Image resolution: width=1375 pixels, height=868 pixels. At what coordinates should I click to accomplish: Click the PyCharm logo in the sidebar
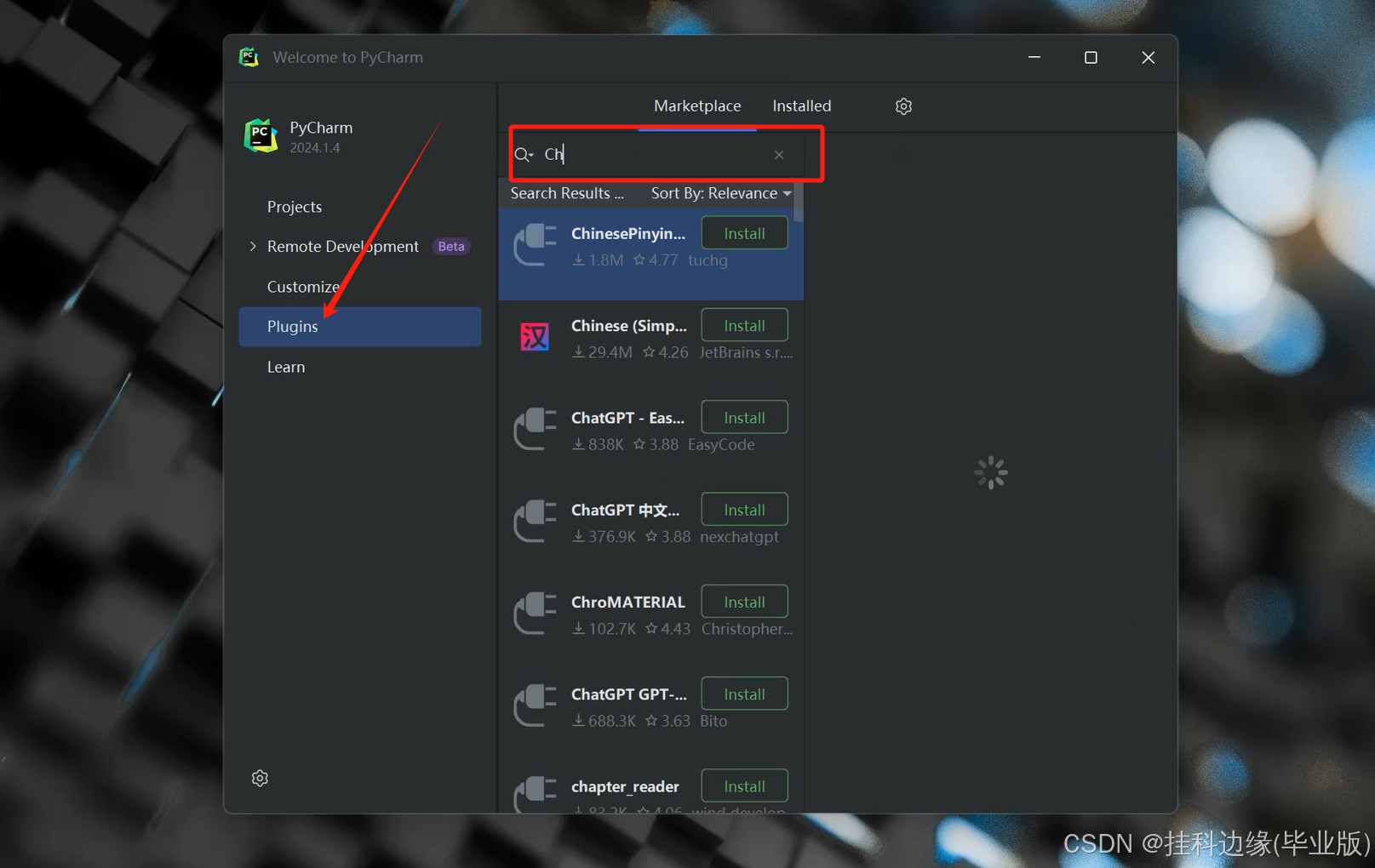[261, 136]
